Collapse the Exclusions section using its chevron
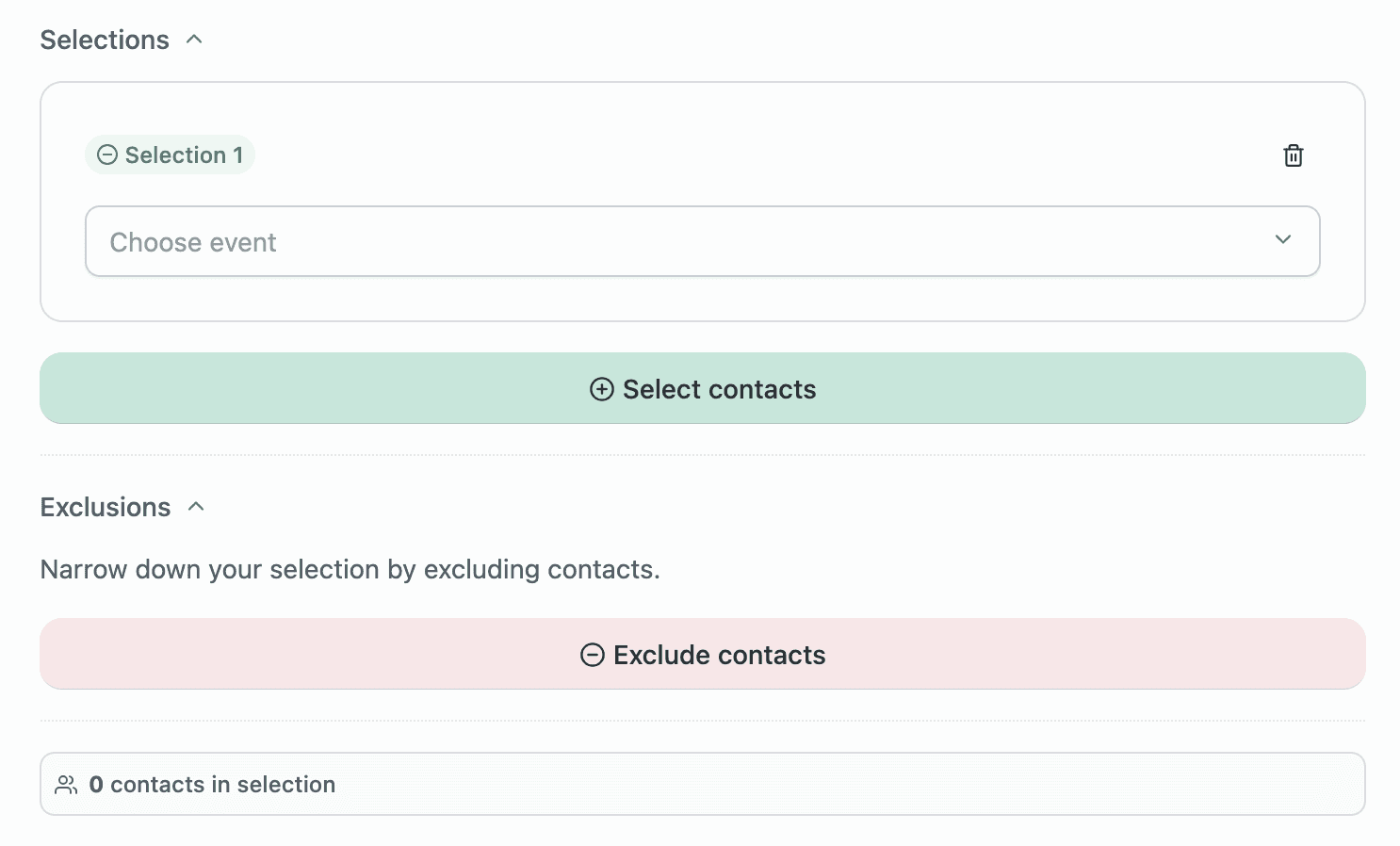This screenshot has width=1400, height=846. click(x=196, y=507)
